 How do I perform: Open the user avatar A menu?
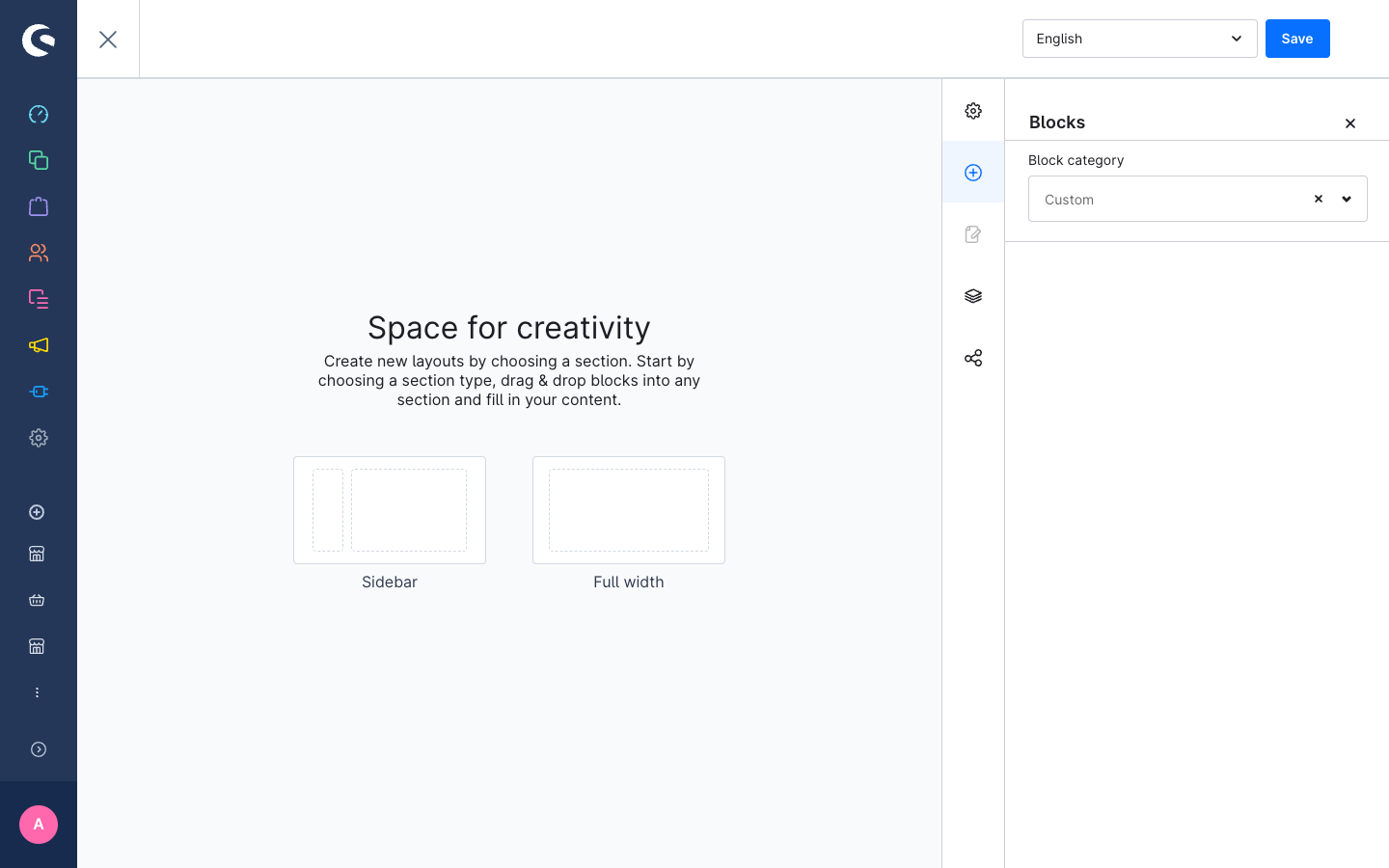click(39, 825)
